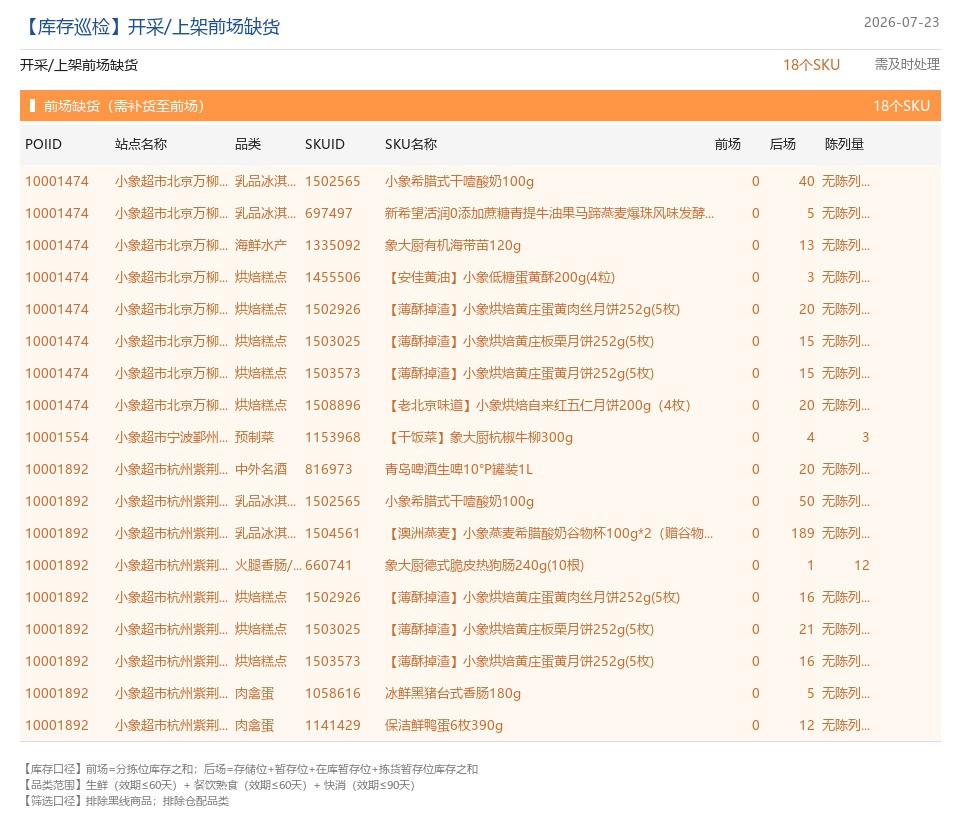Select SKUID 1508896
Screen dimensions: 960x831
pos(332,405)
